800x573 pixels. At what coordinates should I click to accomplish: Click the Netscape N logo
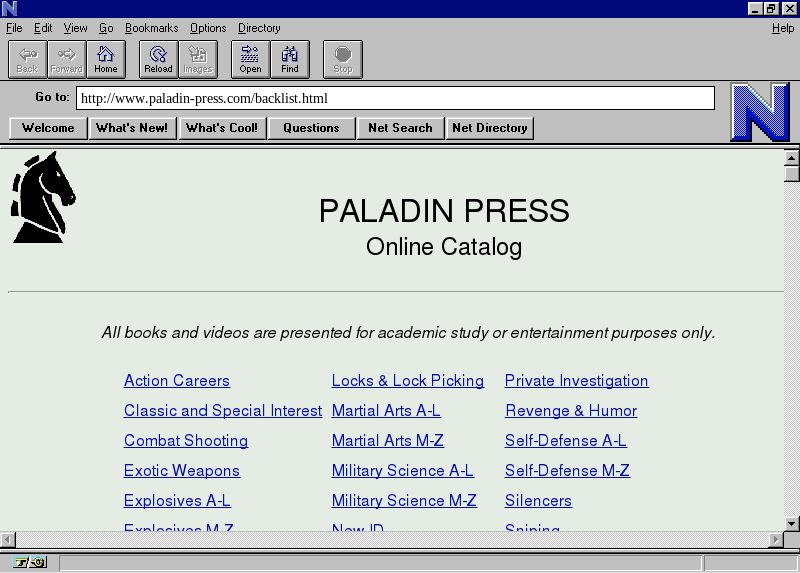coord(759,112)
